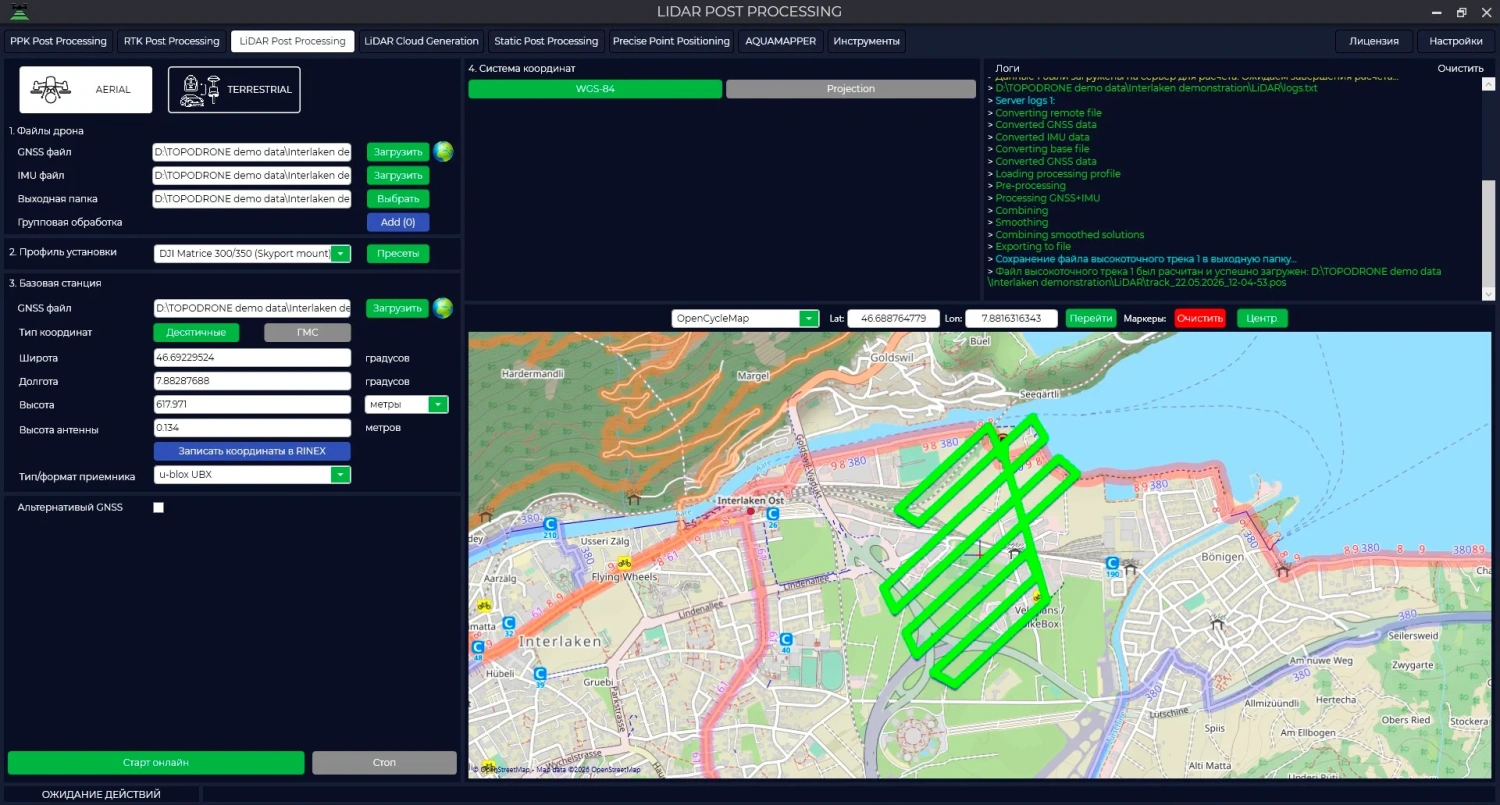Open the OpenCycleMap map type dropdown
The width and height of the screenshot is (1500, 805).
pos(809,319)
